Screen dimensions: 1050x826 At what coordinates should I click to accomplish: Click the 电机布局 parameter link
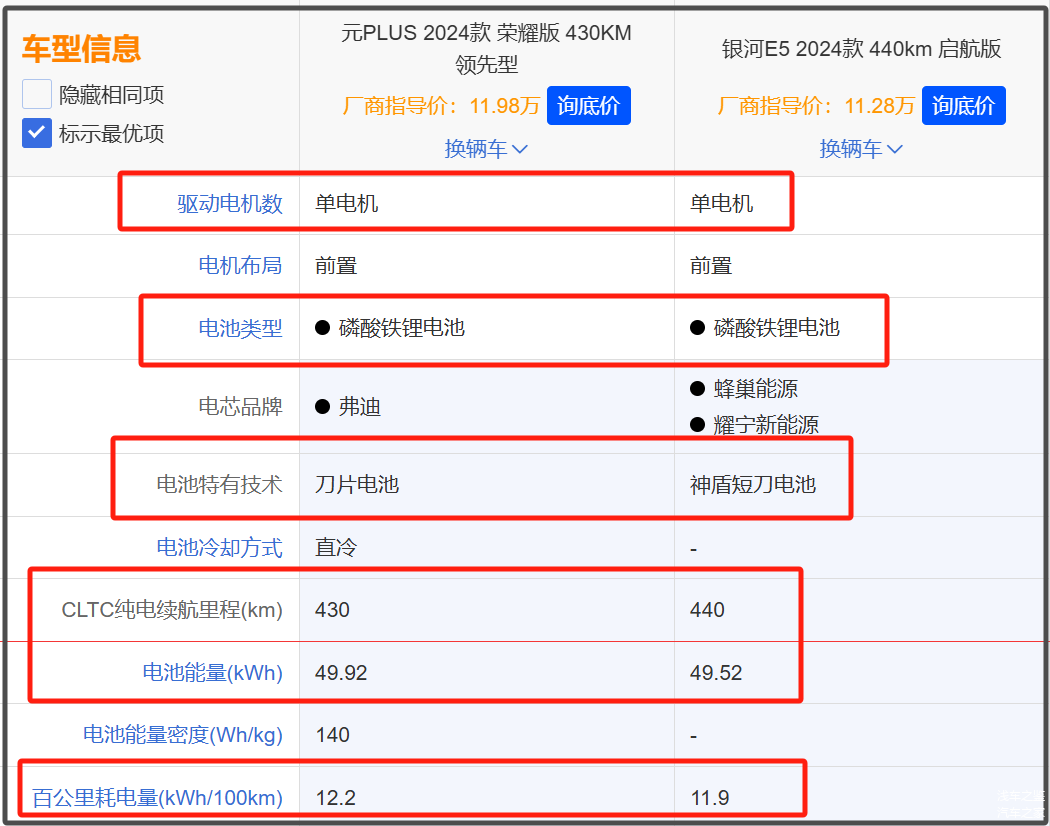point(240,265)
